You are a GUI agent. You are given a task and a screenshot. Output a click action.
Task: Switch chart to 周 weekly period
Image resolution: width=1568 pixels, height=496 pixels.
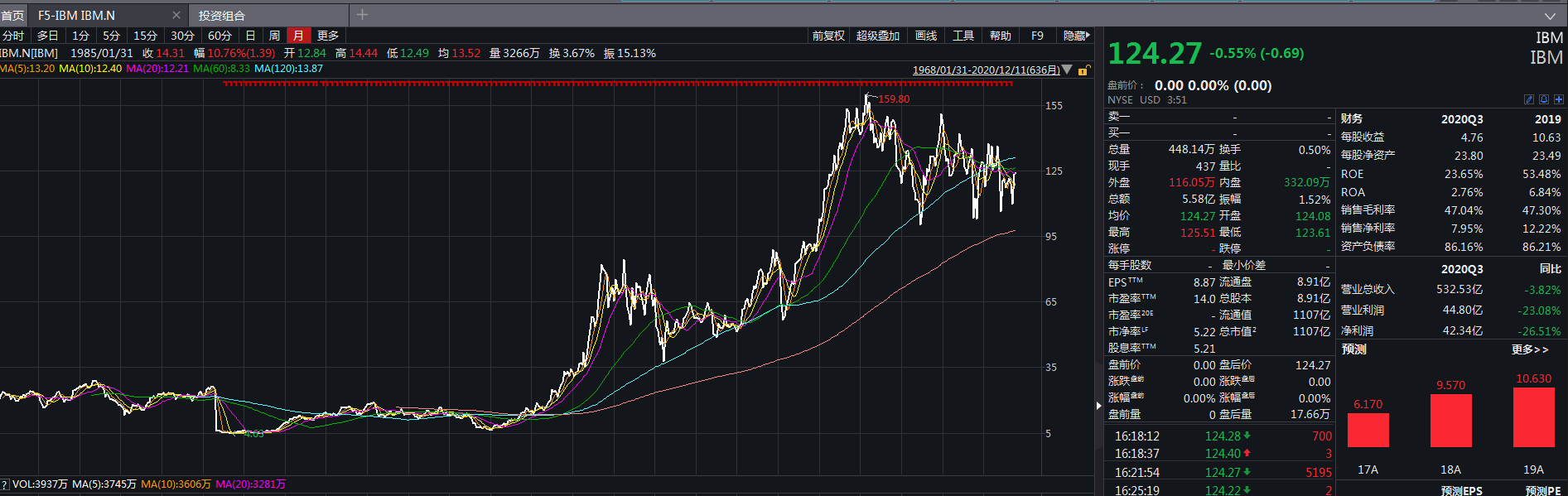[274, 36]
